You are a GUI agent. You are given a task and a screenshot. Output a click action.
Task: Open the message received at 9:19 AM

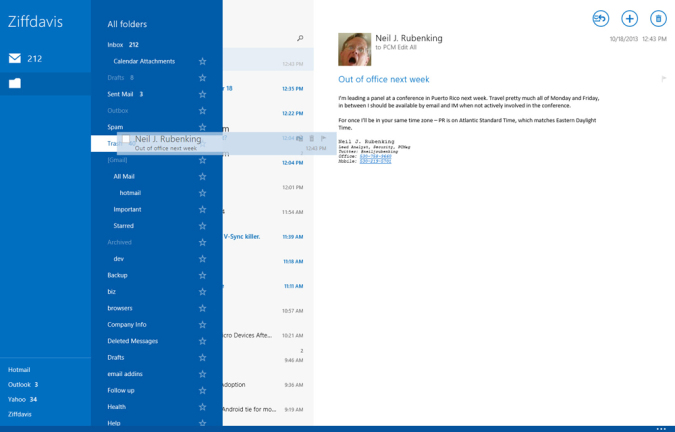pos(268,409)
